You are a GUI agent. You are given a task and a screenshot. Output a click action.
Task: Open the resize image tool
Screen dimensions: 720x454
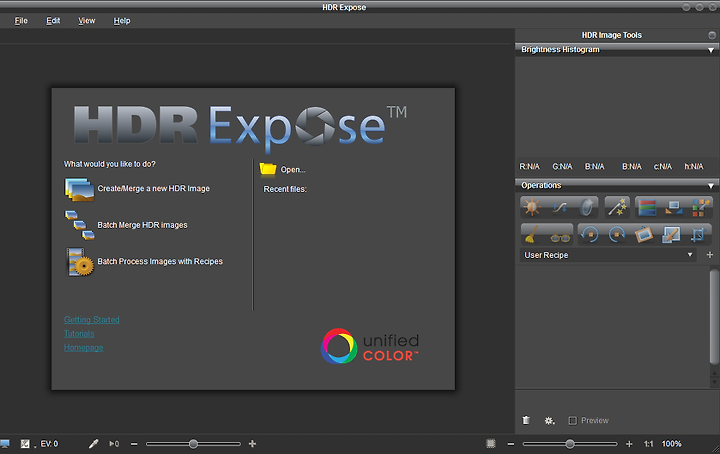click(x=671, y=235)
